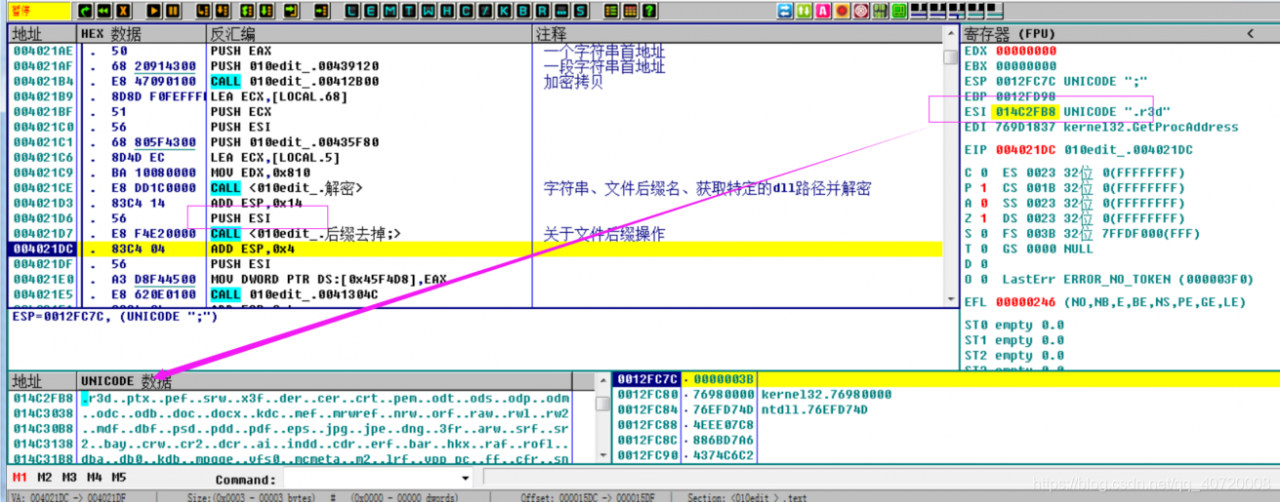
Task: Click the Step into toolbar icon
Action: click(x=202, y=10)
